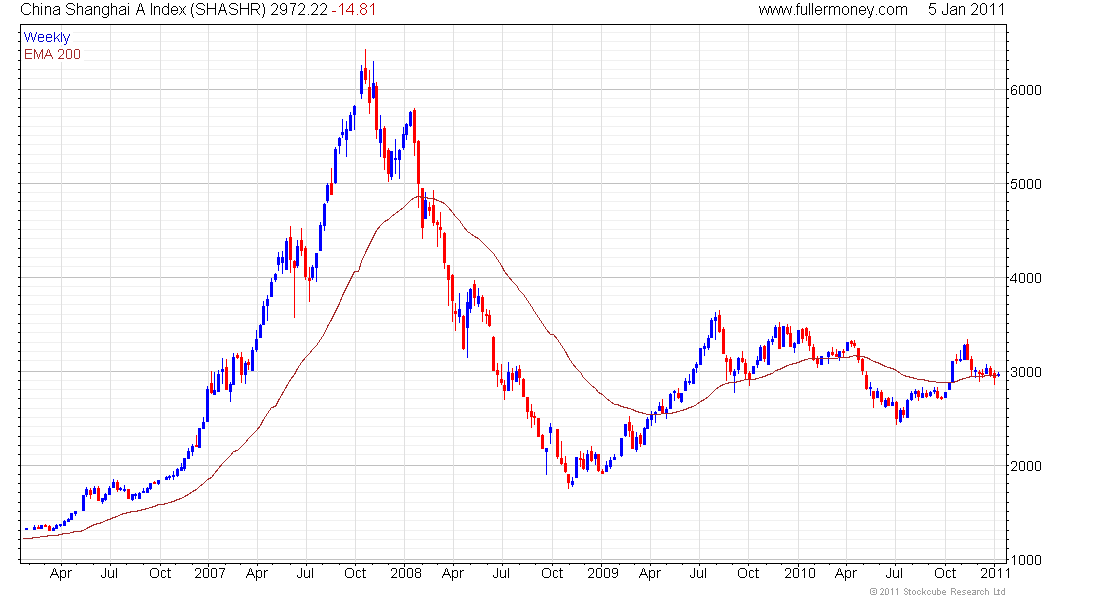The width and height of the screenshot is (1100, 600).
Task: Click the 6000 price axis label
Action: tap(1026, 91)
